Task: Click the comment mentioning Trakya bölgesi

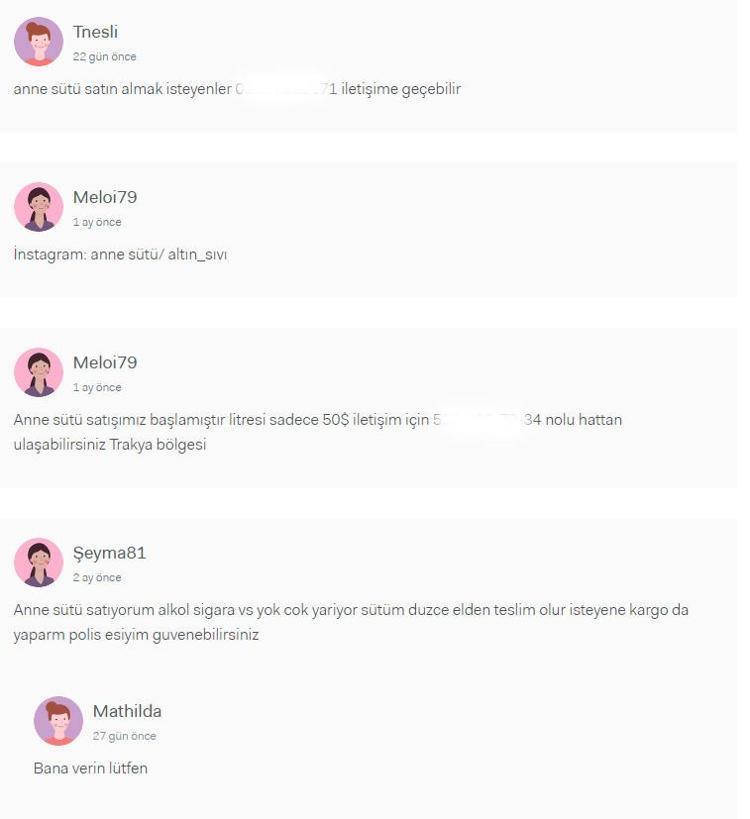Action: point(318,432)
